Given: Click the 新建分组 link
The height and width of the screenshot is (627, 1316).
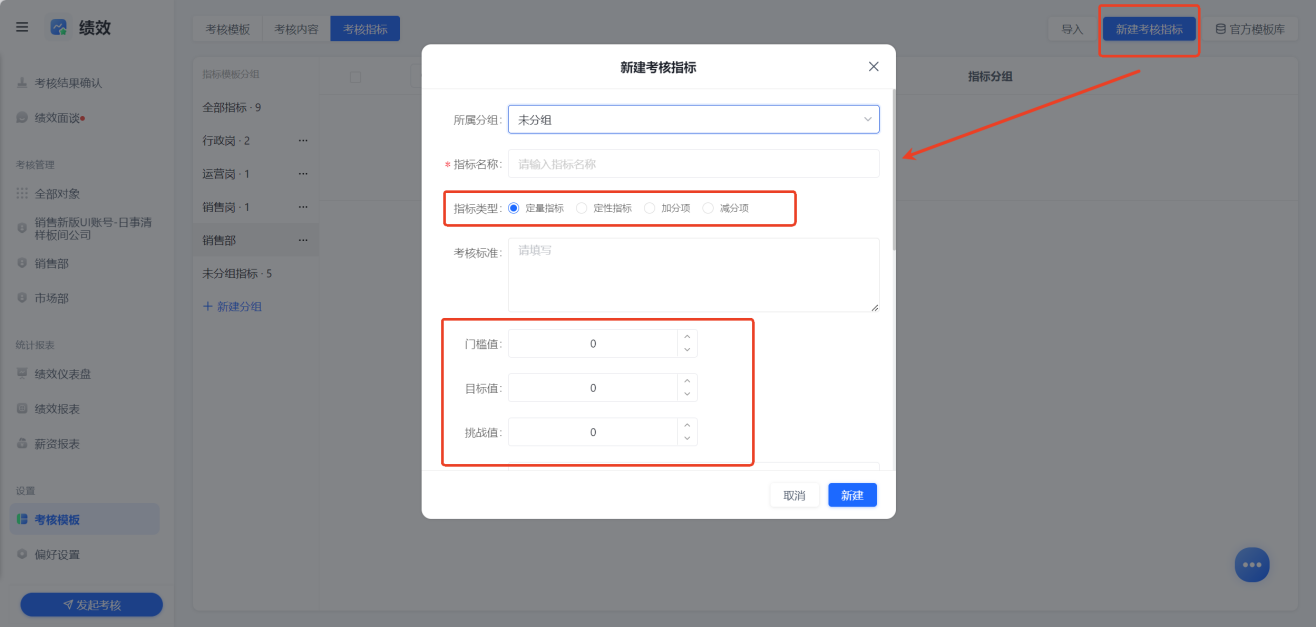Looking at the screenshot, I should (232, 306).
